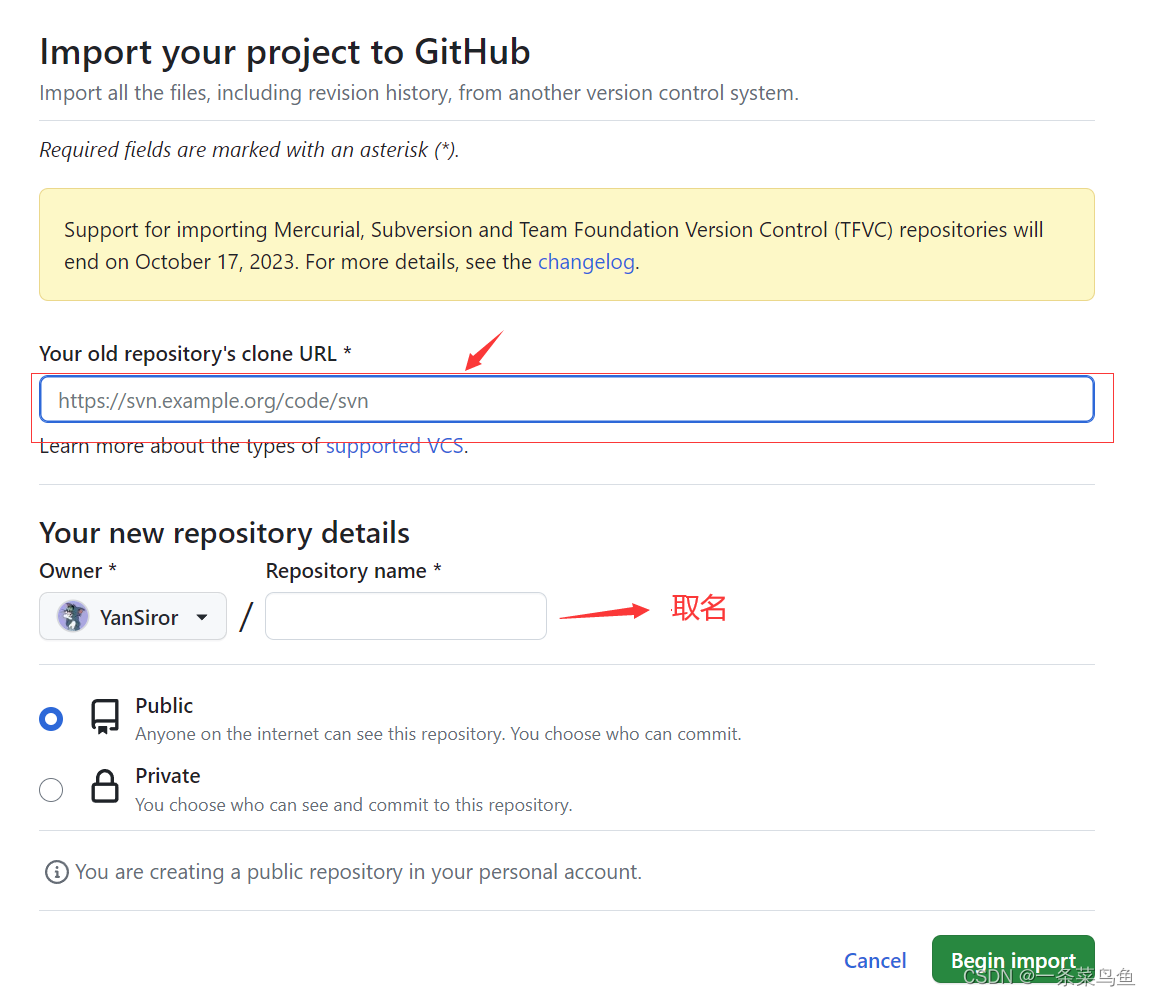Open the YanSiror owner dropdown

click(132, 616)
